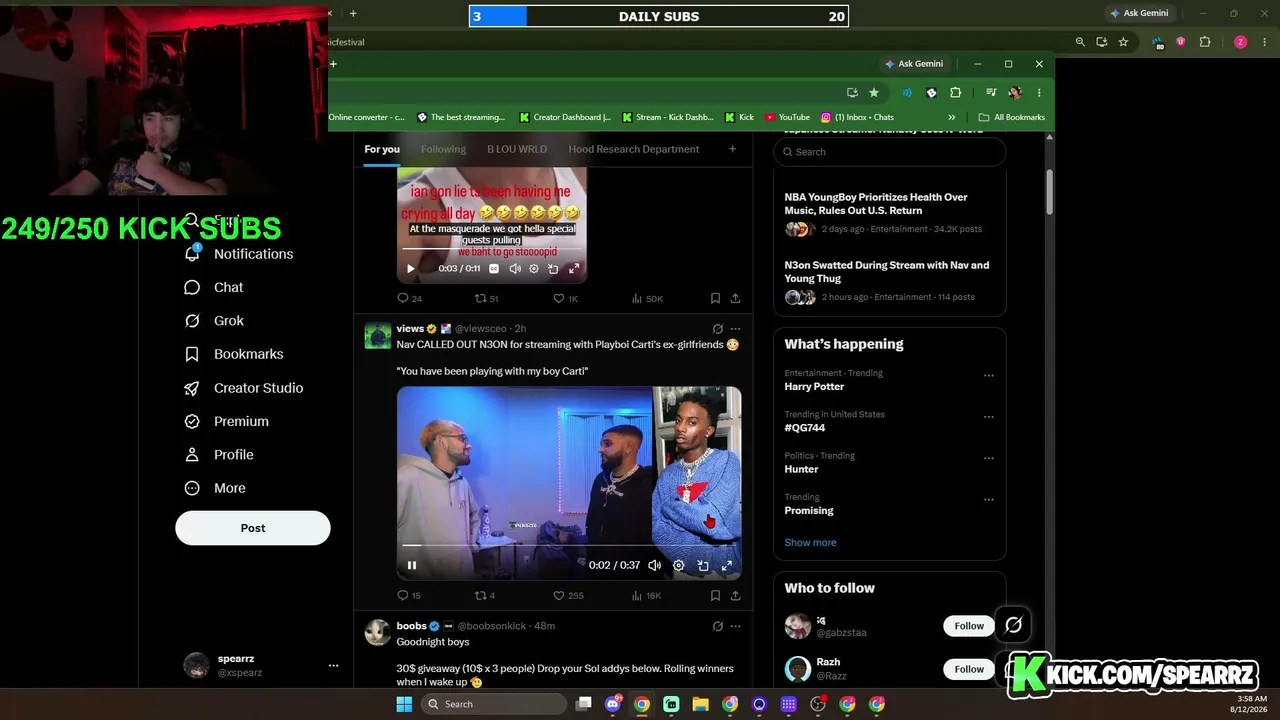1280x720 pixels.
Task: Click the X Search input field
Action: click(x=890, y=152)
